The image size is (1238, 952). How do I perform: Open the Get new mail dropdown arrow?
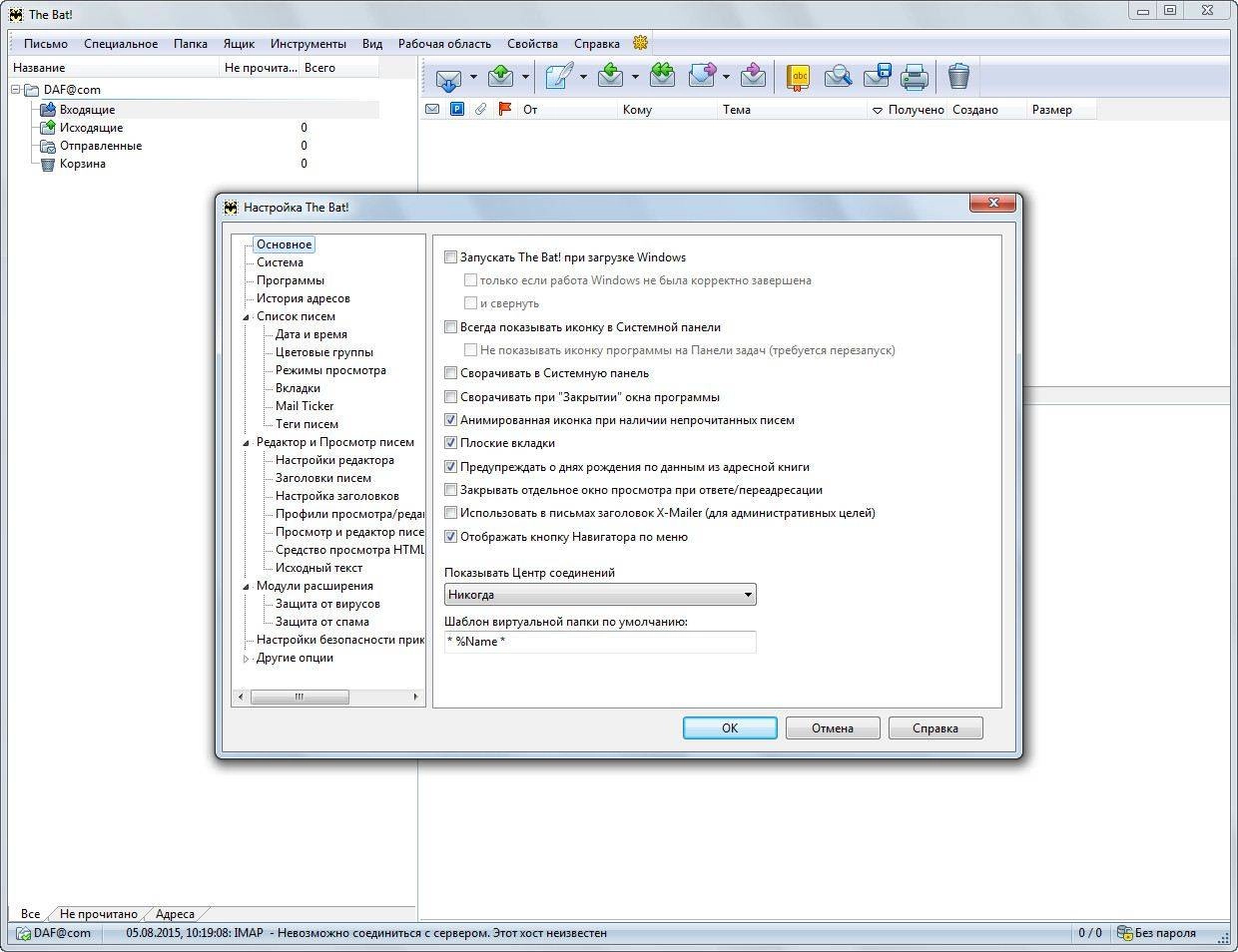473,77
